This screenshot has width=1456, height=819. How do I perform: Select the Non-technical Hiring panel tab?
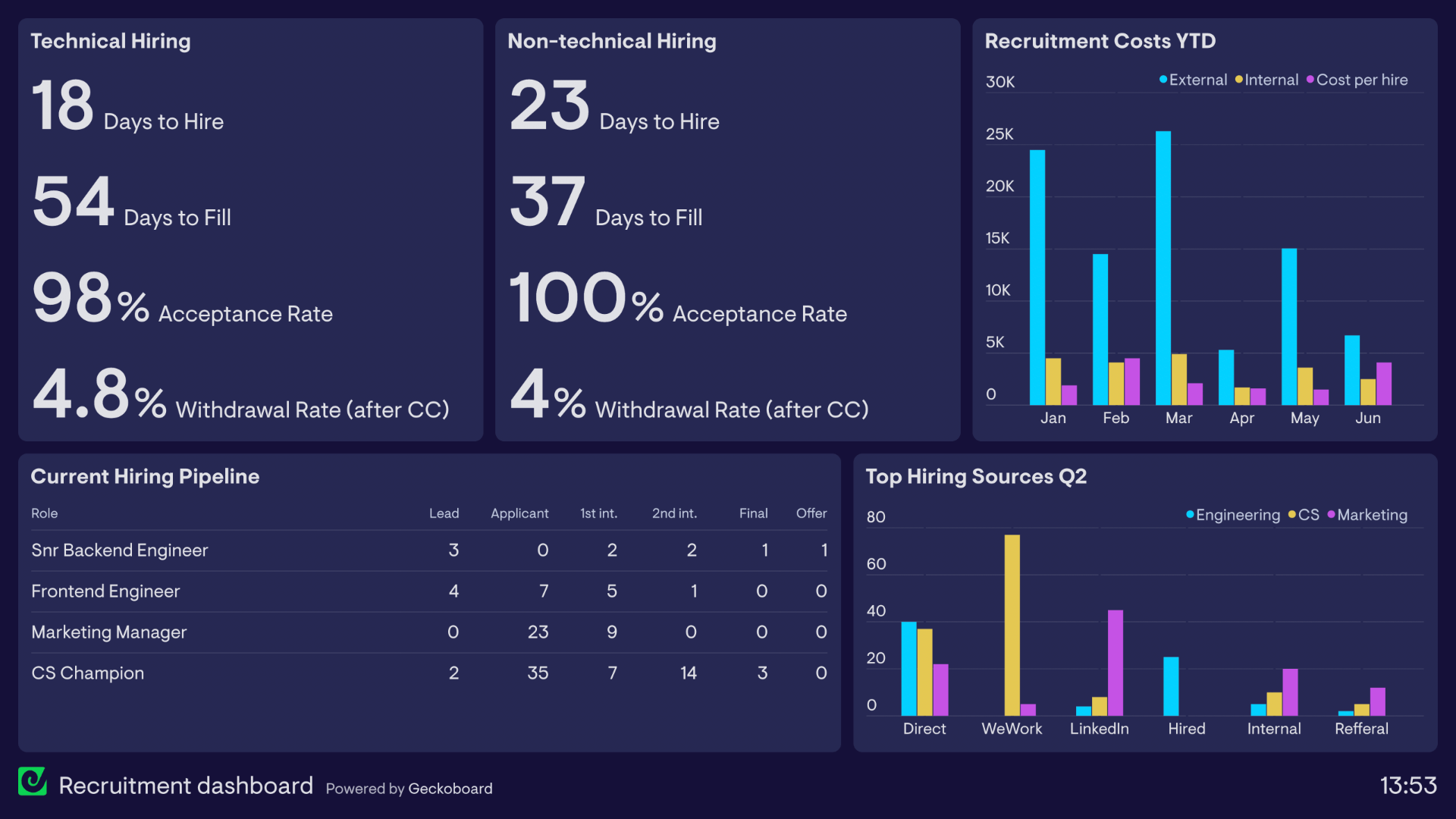[610, 41]
